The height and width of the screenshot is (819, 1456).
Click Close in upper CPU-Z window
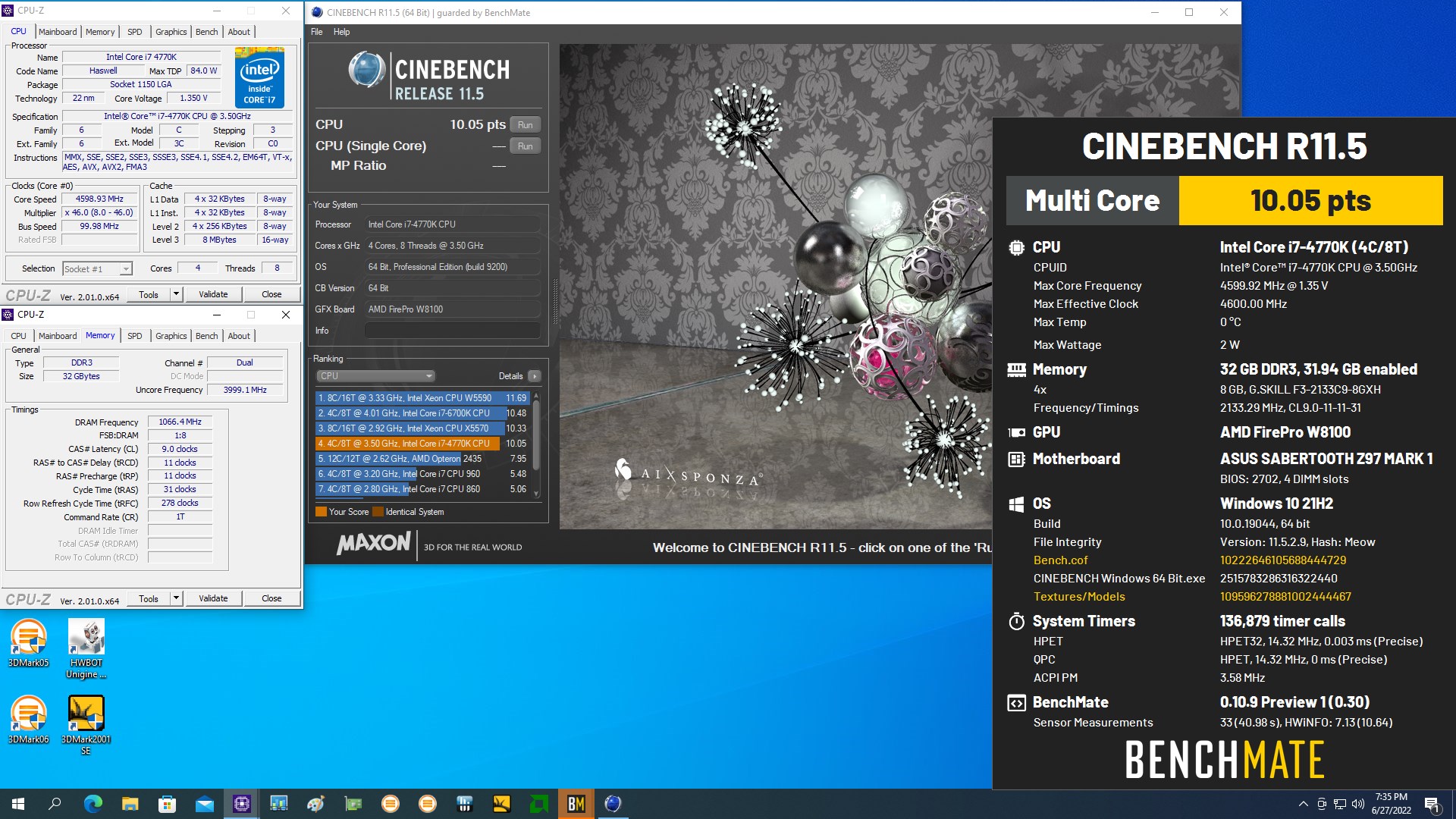point(271,294)
